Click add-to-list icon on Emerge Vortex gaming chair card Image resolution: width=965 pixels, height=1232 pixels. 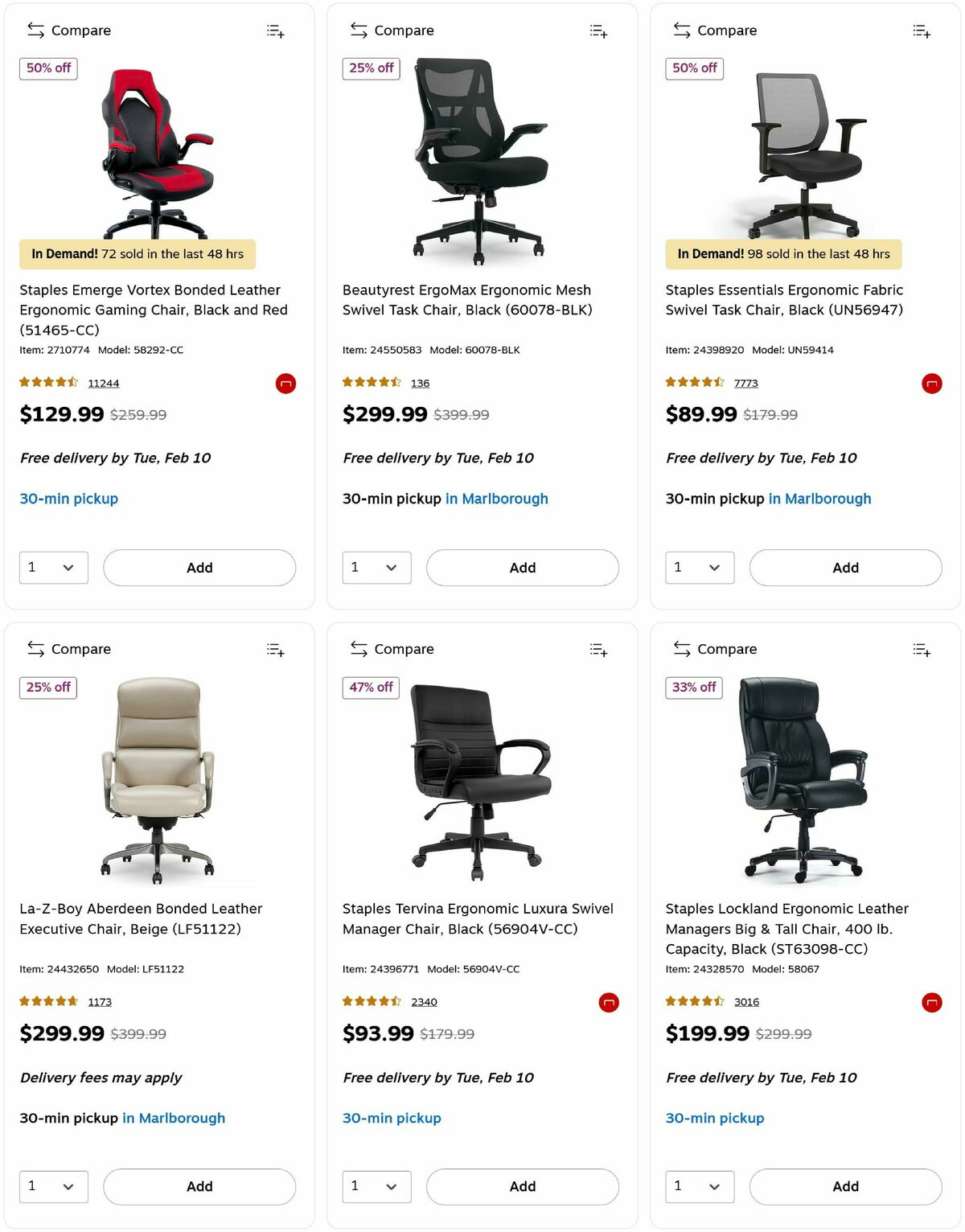[276, 31]
